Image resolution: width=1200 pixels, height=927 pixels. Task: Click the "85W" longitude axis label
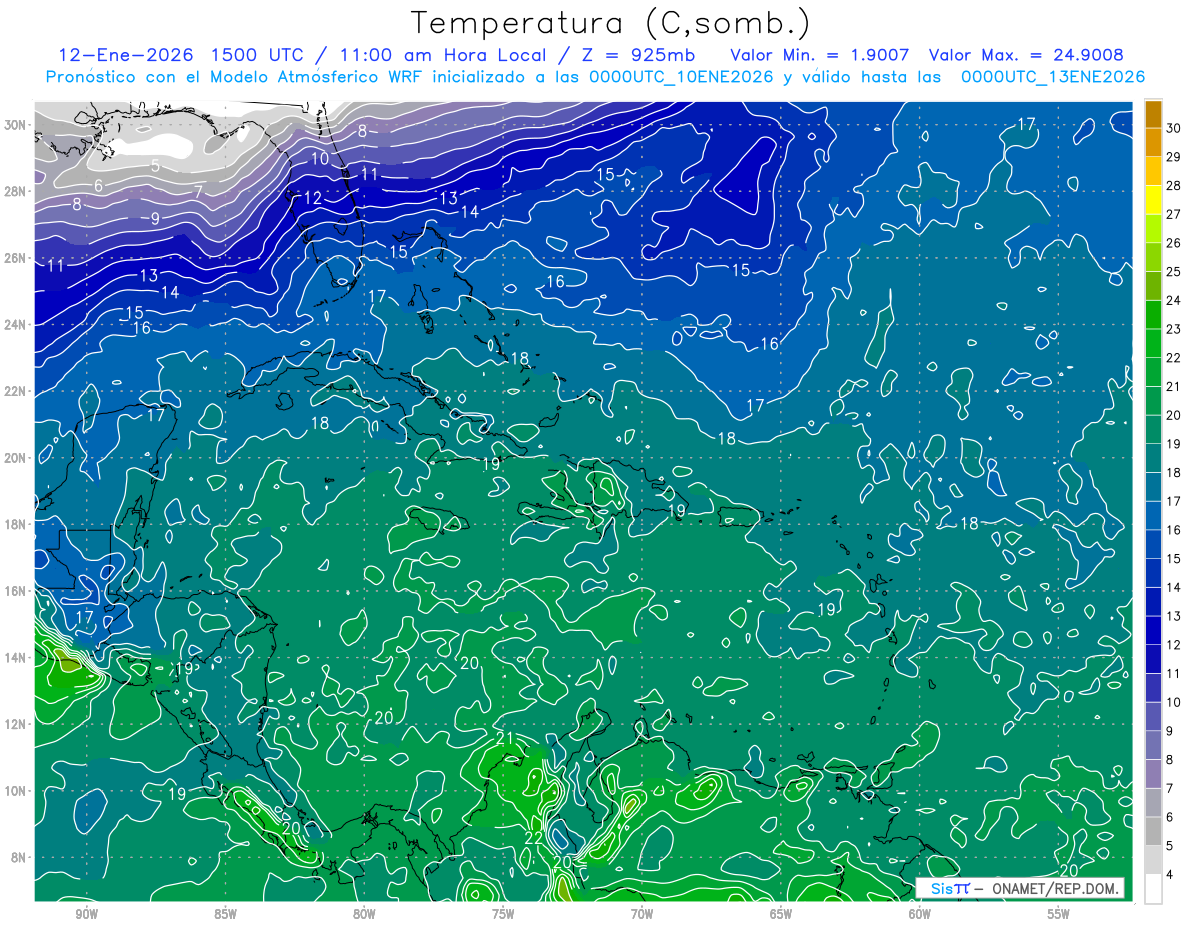[225, 914]
